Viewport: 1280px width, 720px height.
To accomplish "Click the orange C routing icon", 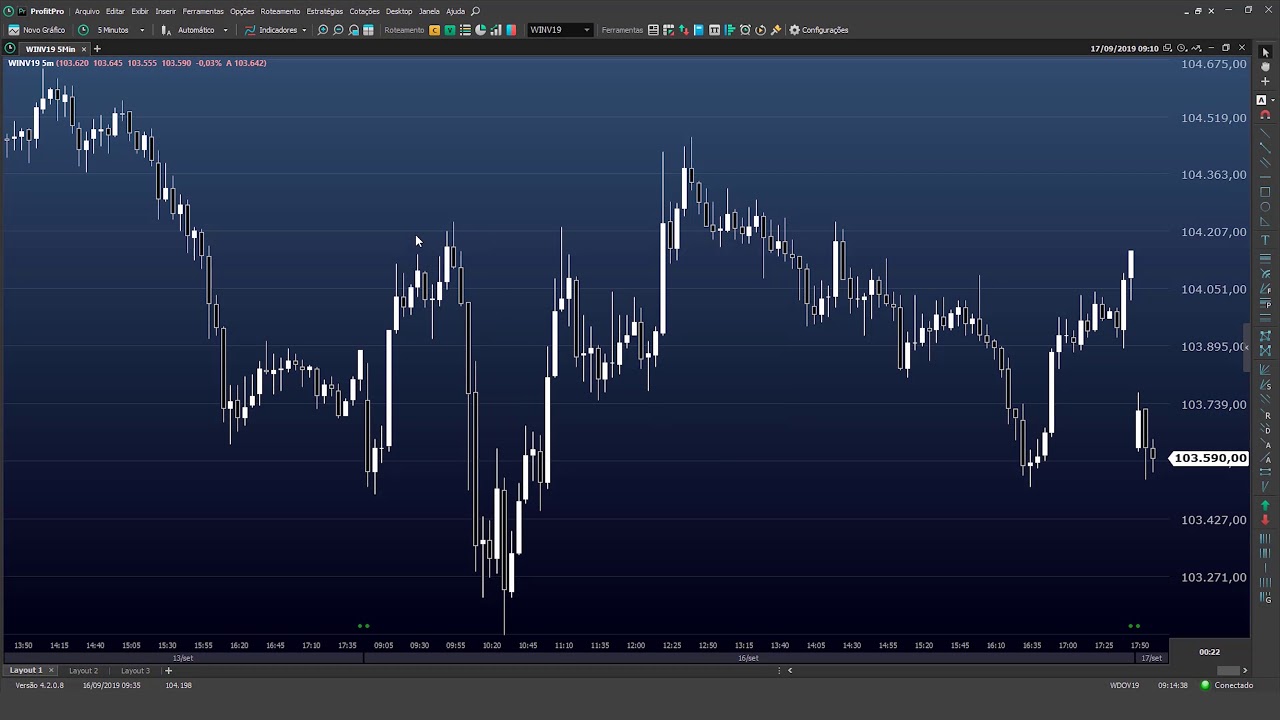I will (434, 30).
